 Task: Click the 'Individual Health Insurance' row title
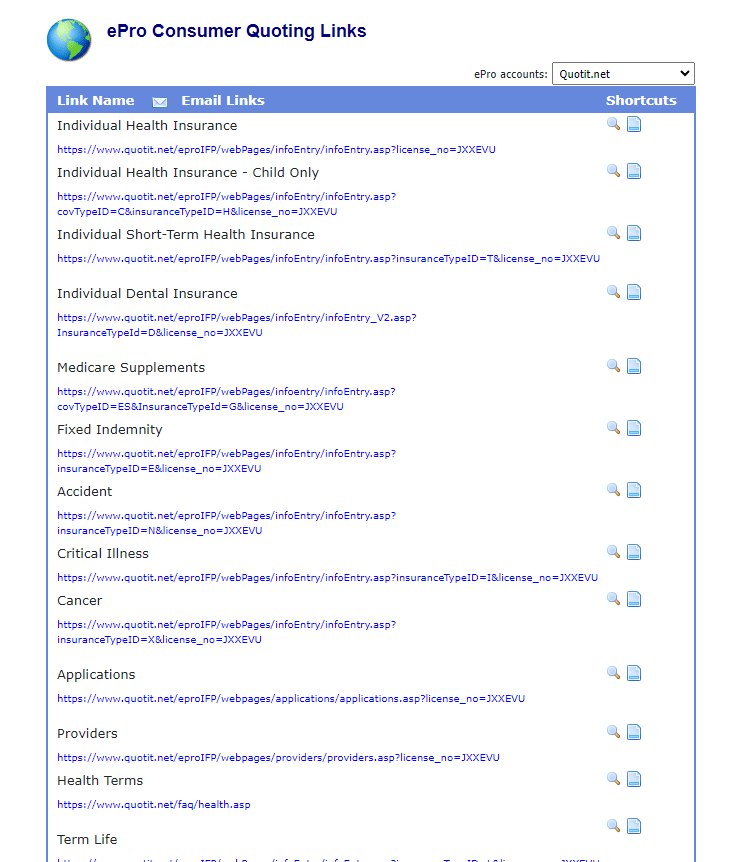[147, 126]
